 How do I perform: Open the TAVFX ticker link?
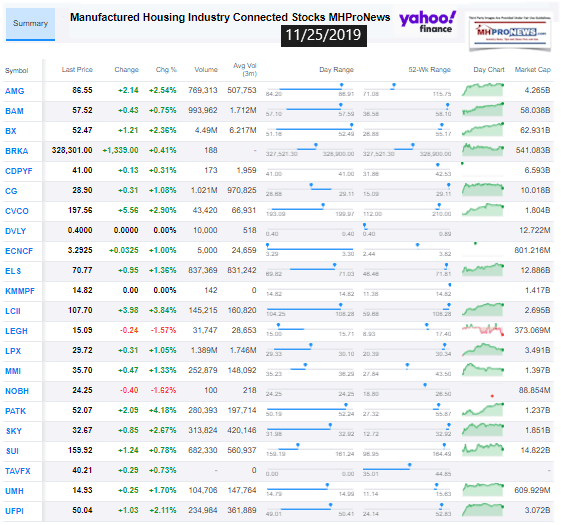[x=18, y=471]
